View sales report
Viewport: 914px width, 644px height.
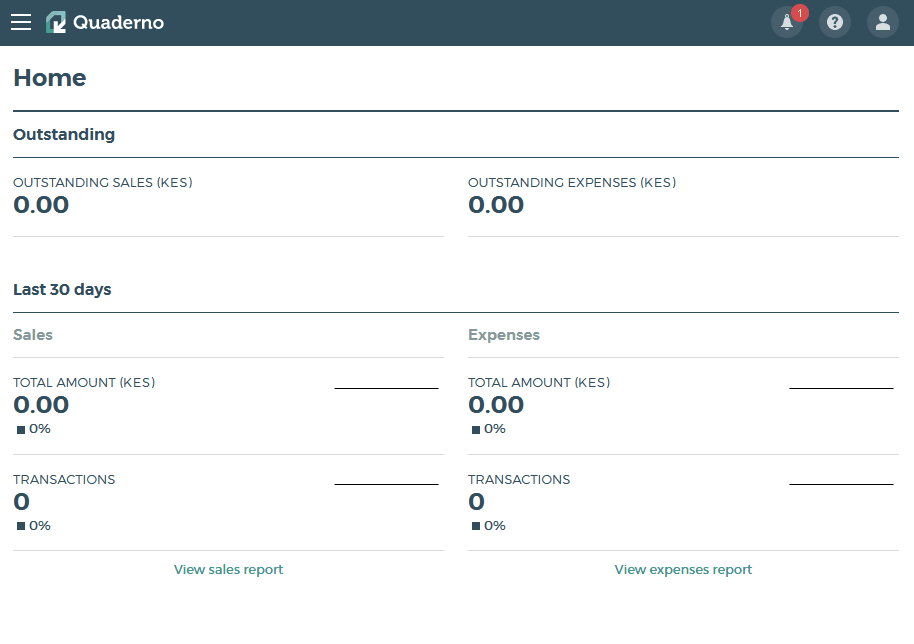[228, 569]
